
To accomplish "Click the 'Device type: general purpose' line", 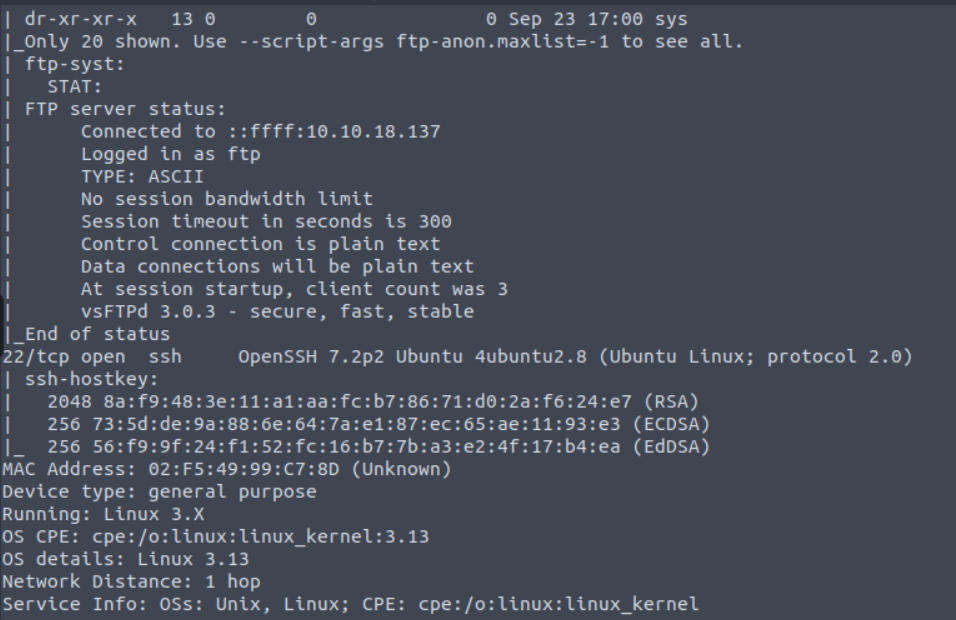I will coord(159,491).
